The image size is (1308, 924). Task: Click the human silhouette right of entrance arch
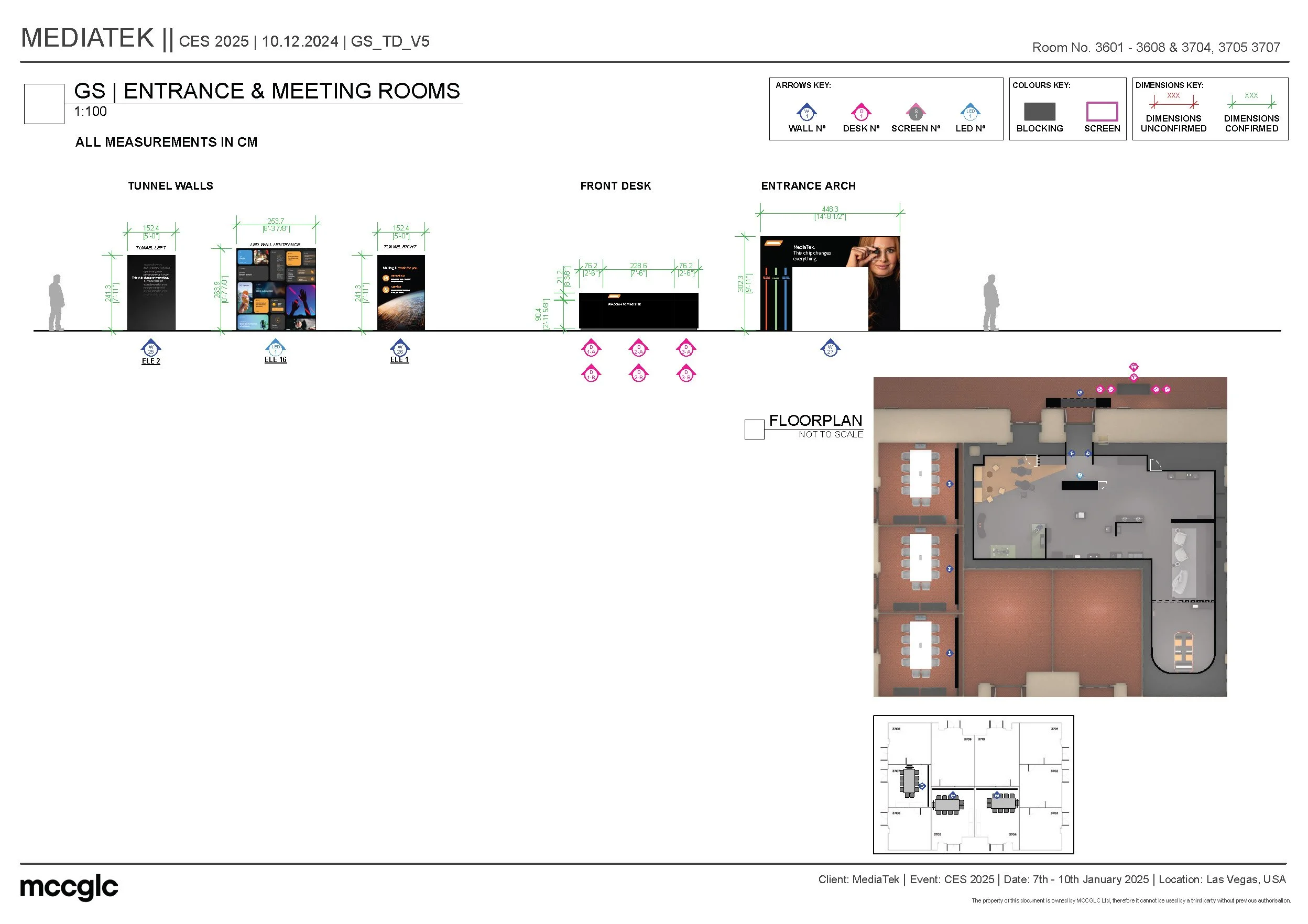[990, 303]
